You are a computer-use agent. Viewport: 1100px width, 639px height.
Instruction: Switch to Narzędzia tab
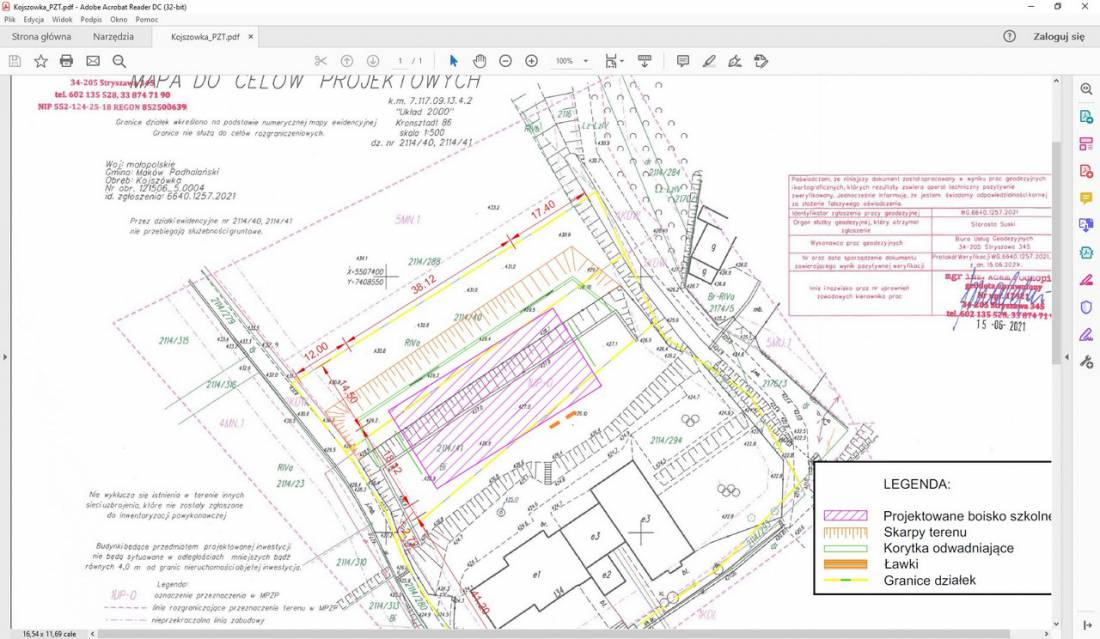click(113, 36)
